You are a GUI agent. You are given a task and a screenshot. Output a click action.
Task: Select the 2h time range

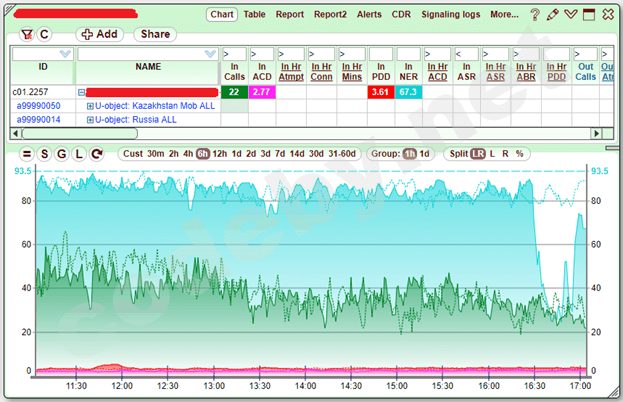pos(174,154)
